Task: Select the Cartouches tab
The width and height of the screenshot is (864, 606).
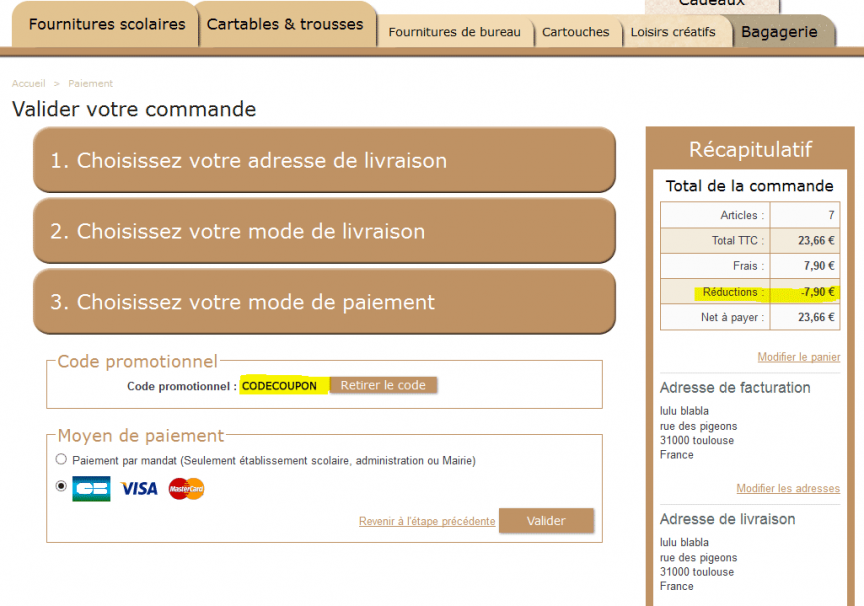Action: (x=577, y=32)
